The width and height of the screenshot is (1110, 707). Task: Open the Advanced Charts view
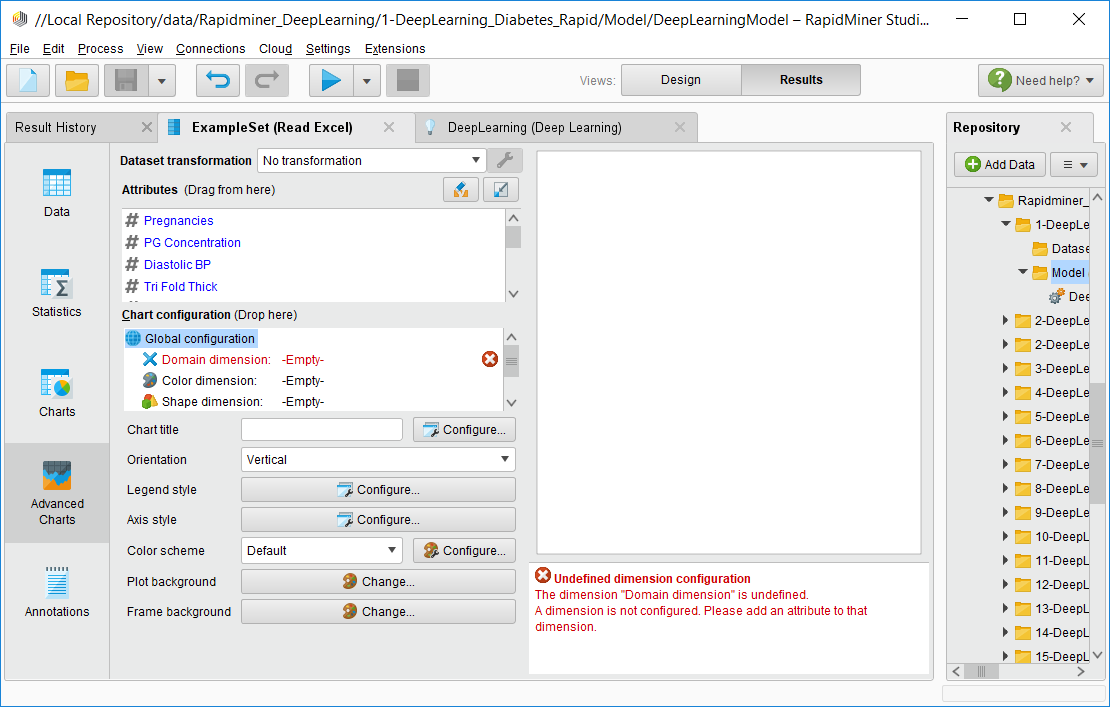(57, 493)
